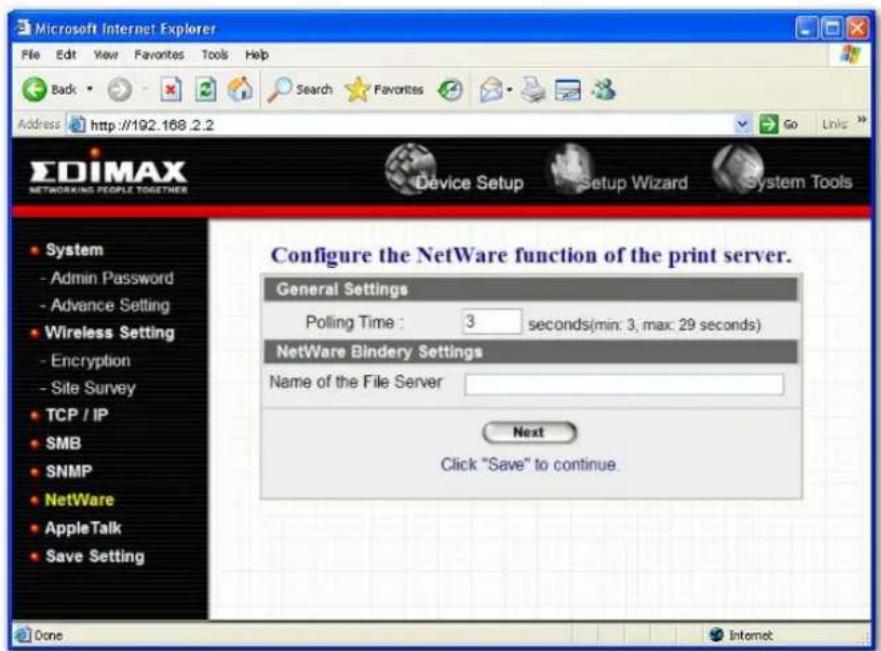The width and height of the screenshot is (881, 651).
Task: Open SNMP settings
Action: [69, 471]
